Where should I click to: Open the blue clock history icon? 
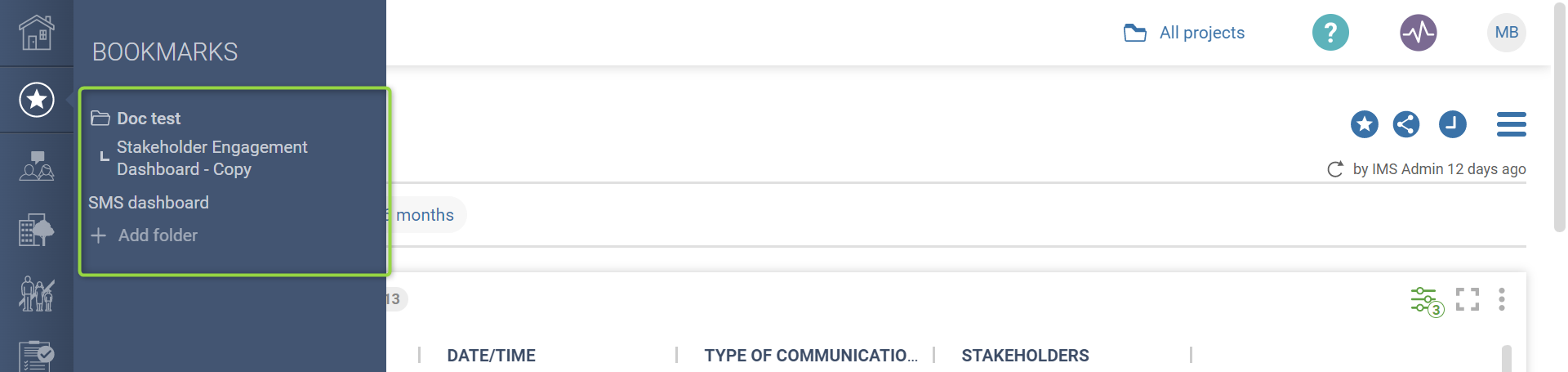click(1452, 124)
